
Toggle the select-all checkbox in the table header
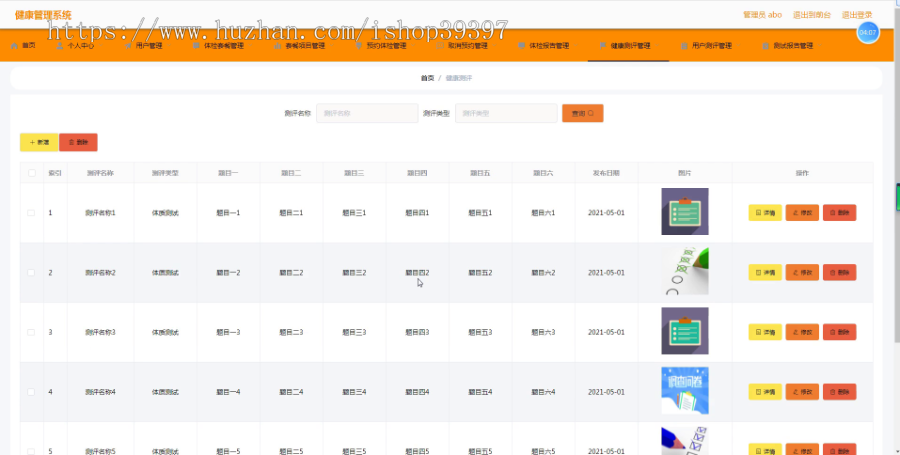coord(32,173)
